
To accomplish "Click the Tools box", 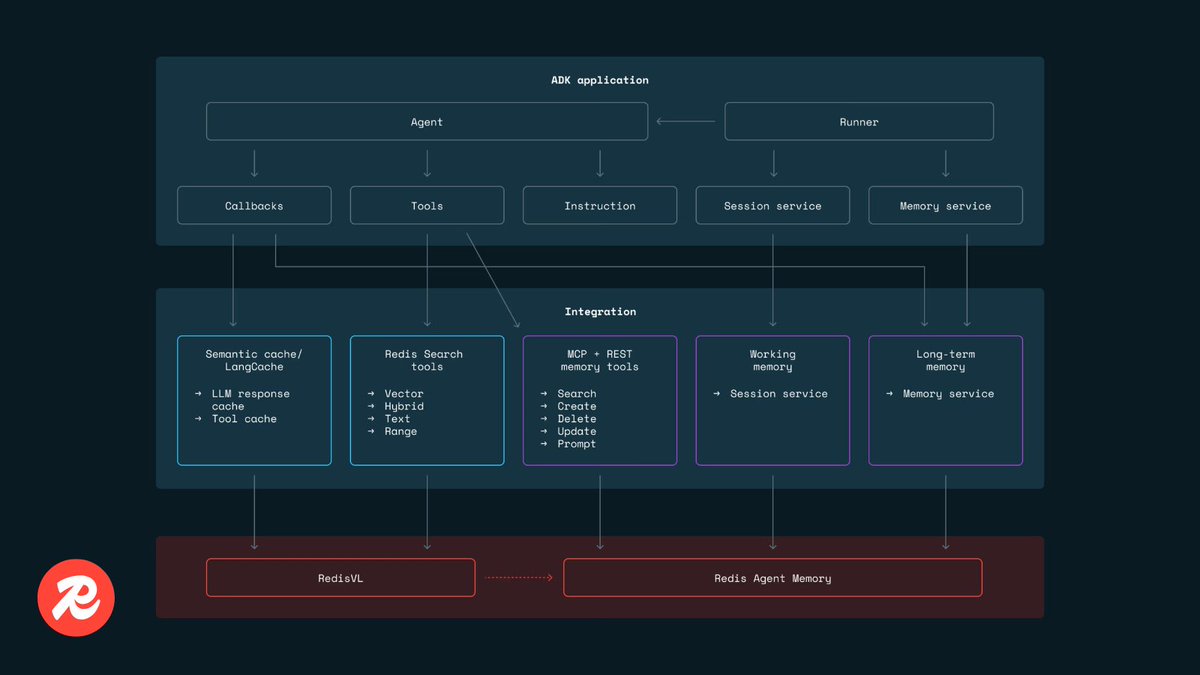I will pos(427,206).
